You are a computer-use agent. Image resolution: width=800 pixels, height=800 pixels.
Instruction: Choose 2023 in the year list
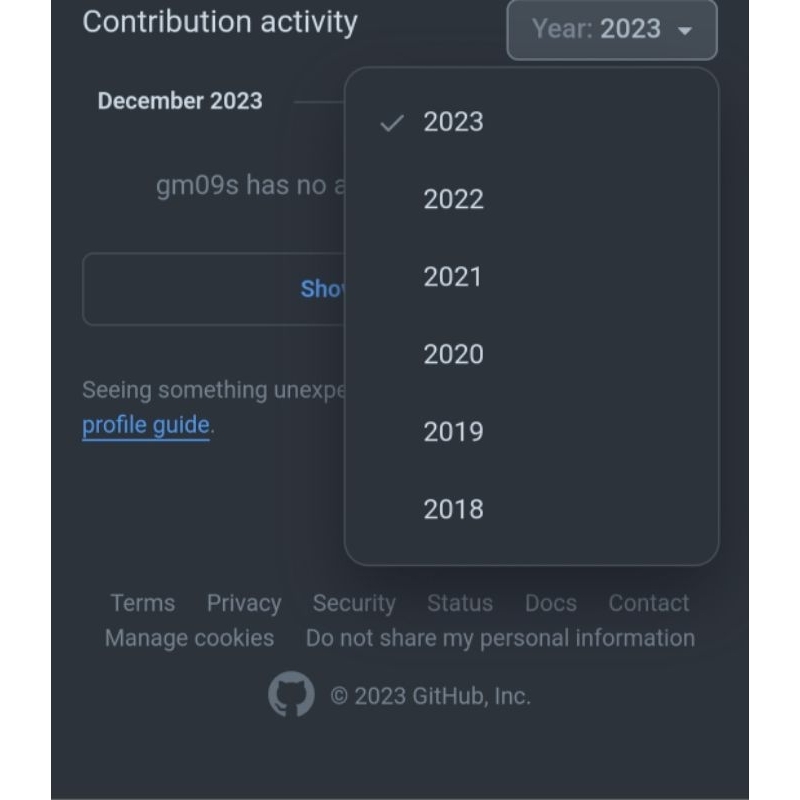pyautogui.click(x=455, y=122)
